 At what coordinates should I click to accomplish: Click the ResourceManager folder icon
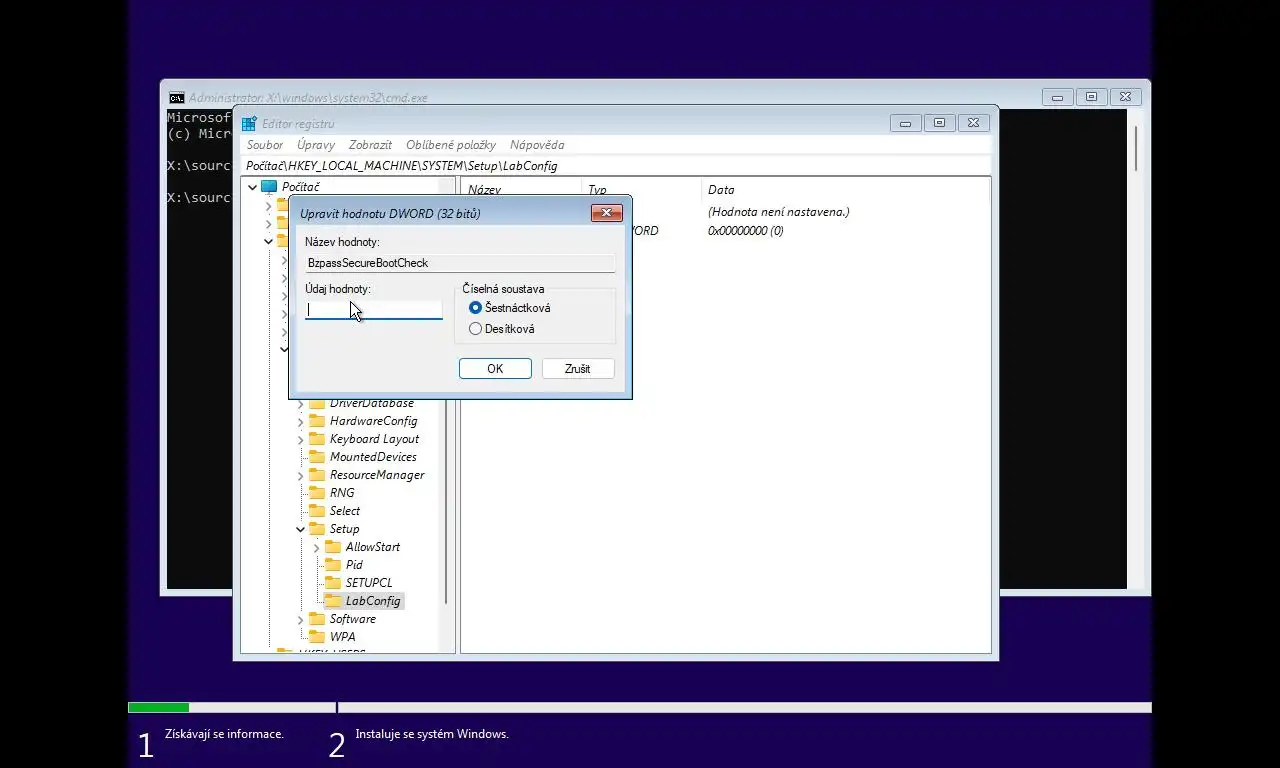(x=317, y=475)
